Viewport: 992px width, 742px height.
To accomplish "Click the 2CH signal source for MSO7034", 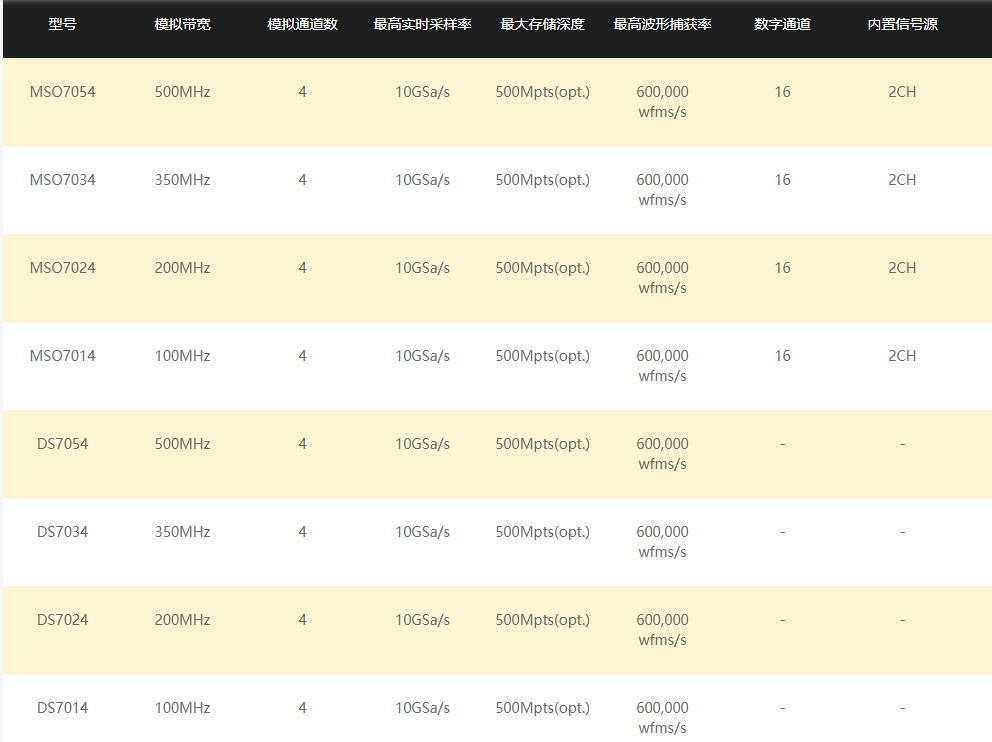I will 902,180.
